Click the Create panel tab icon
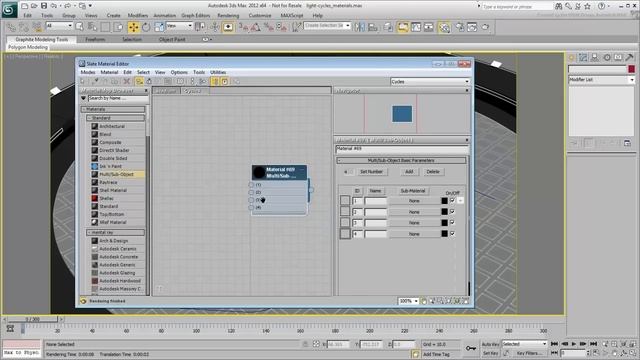The image size is (640, 360). coord(571,58)
